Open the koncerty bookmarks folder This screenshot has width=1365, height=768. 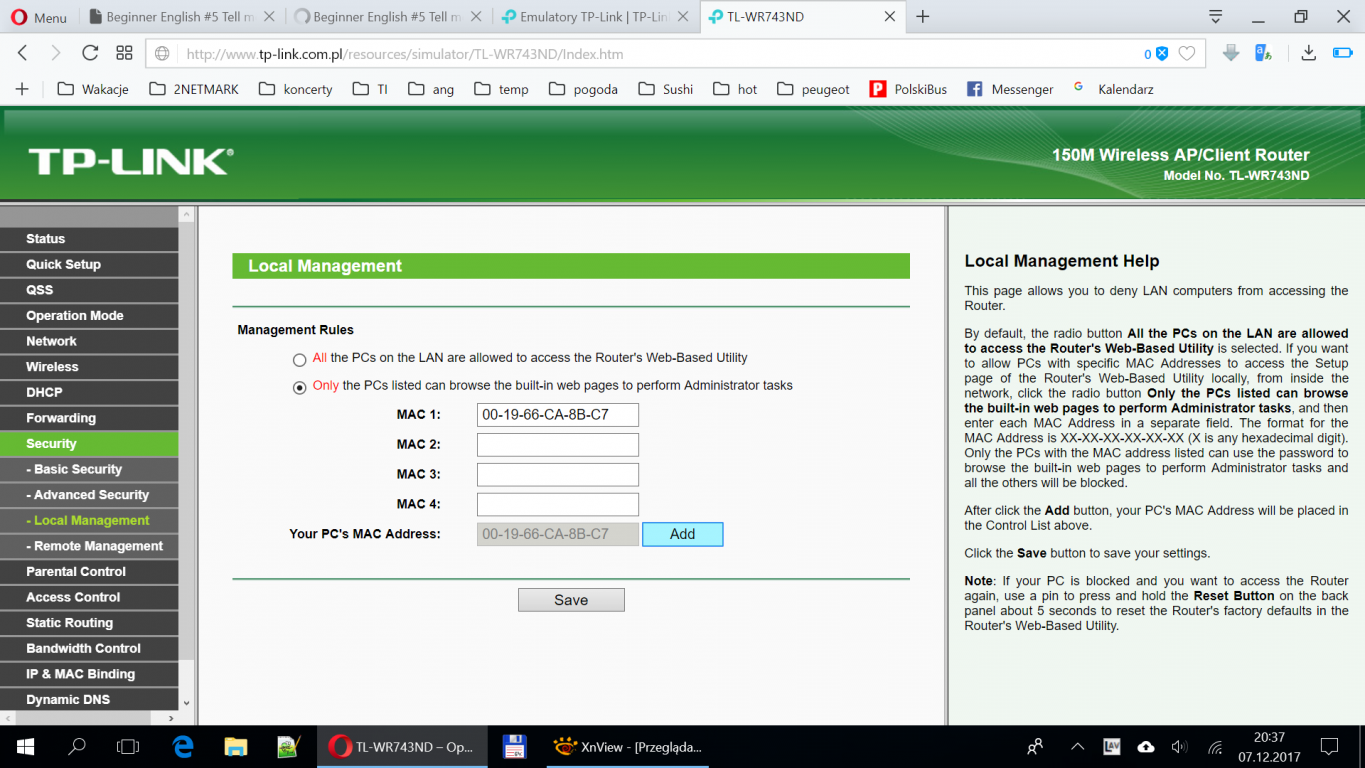(x=295, y=89)
